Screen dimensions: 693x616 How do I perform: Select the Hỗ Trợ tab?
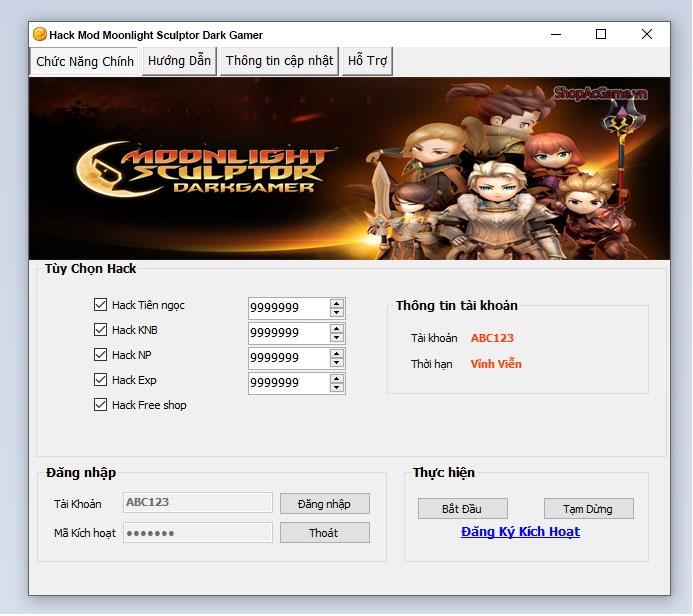(367, 61)
